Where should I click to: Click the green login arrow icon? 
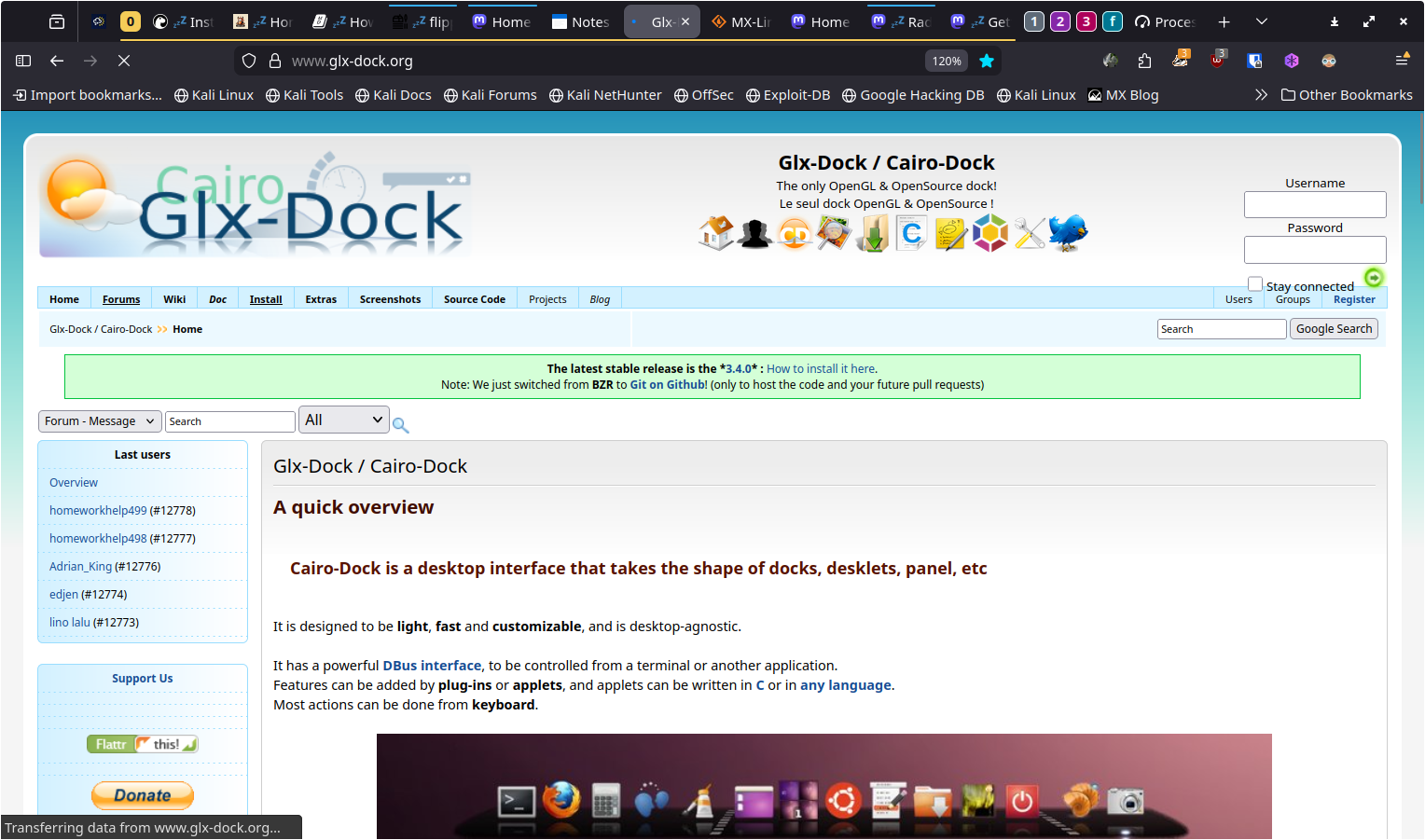(1373, 277)
